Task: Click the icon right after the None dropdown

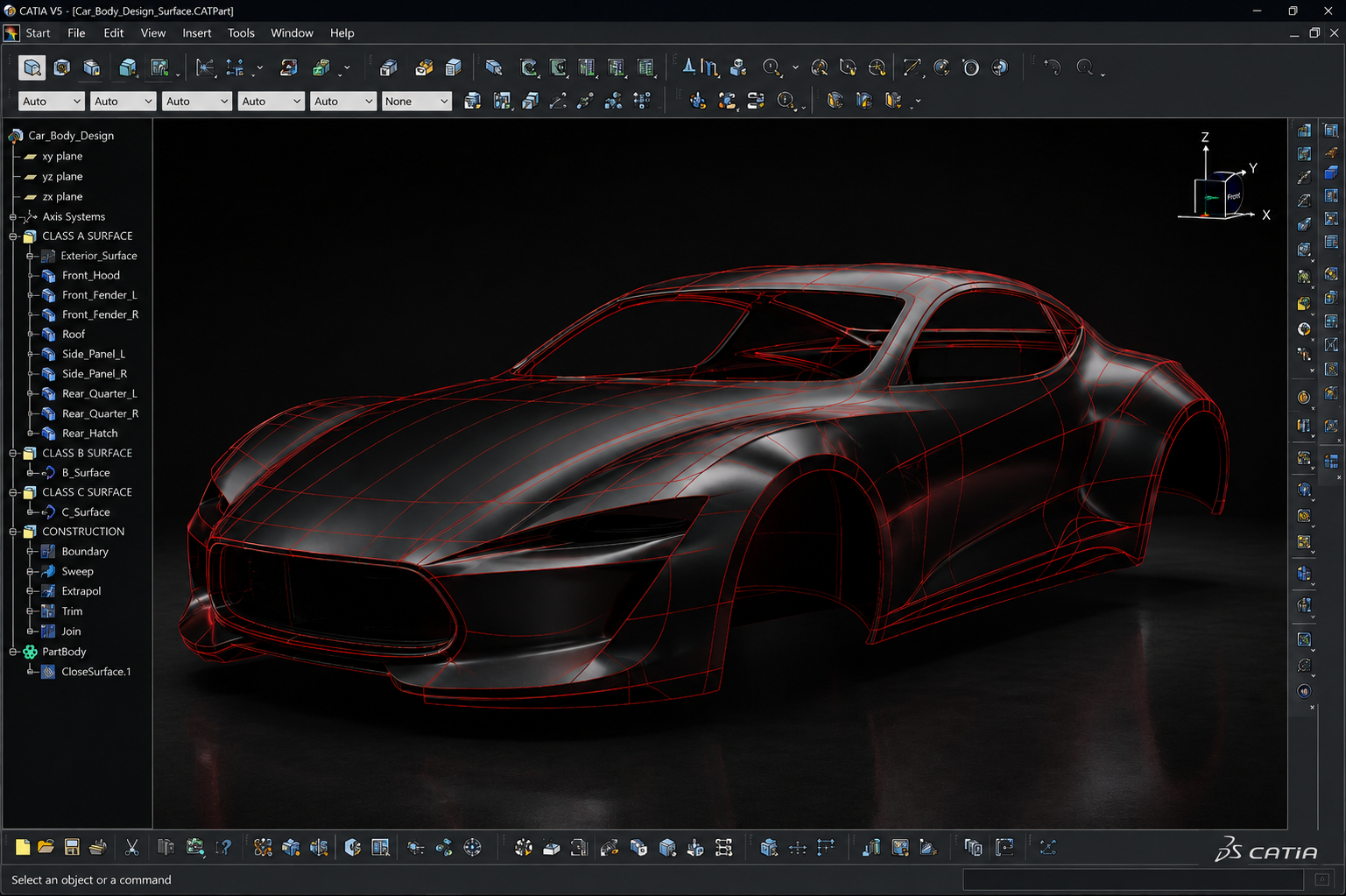Action: [472, 101]
